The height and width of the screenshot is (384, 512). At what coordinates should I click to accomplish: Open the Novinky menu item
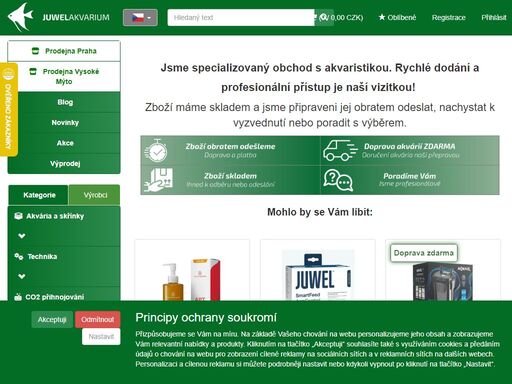pyautogui.click(x=65, y=123)
